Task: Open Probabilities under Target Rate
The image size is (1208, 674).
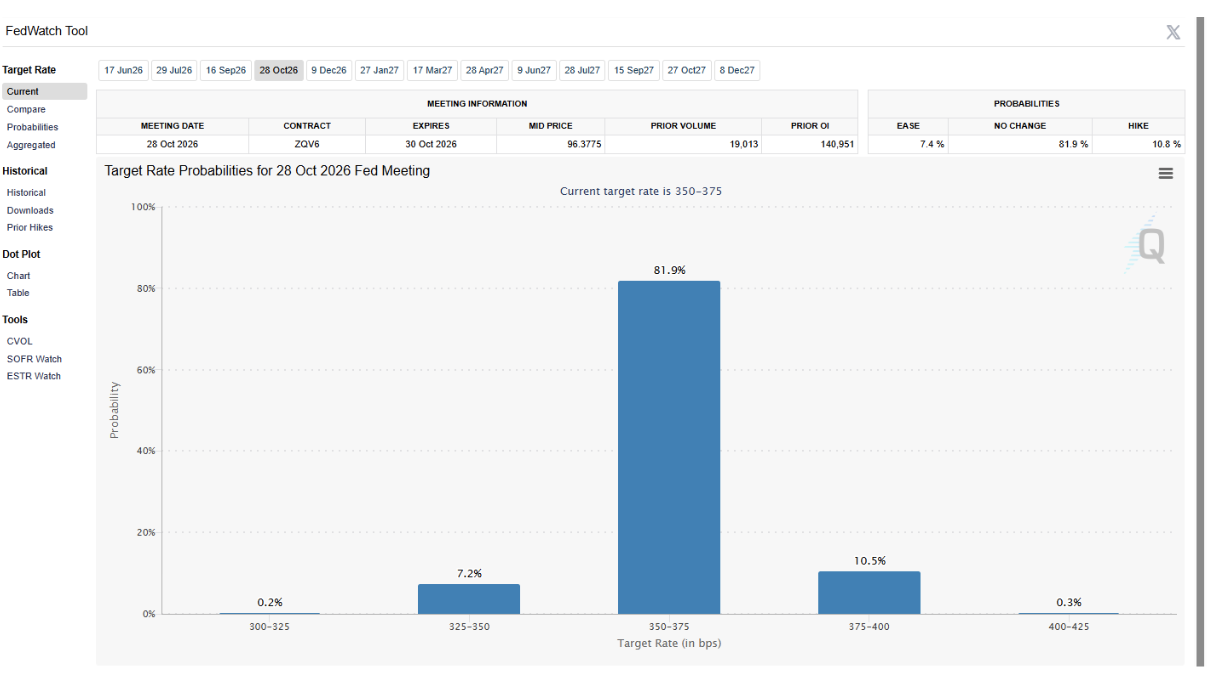Action: pyautogui.click(x=32, y=127)
